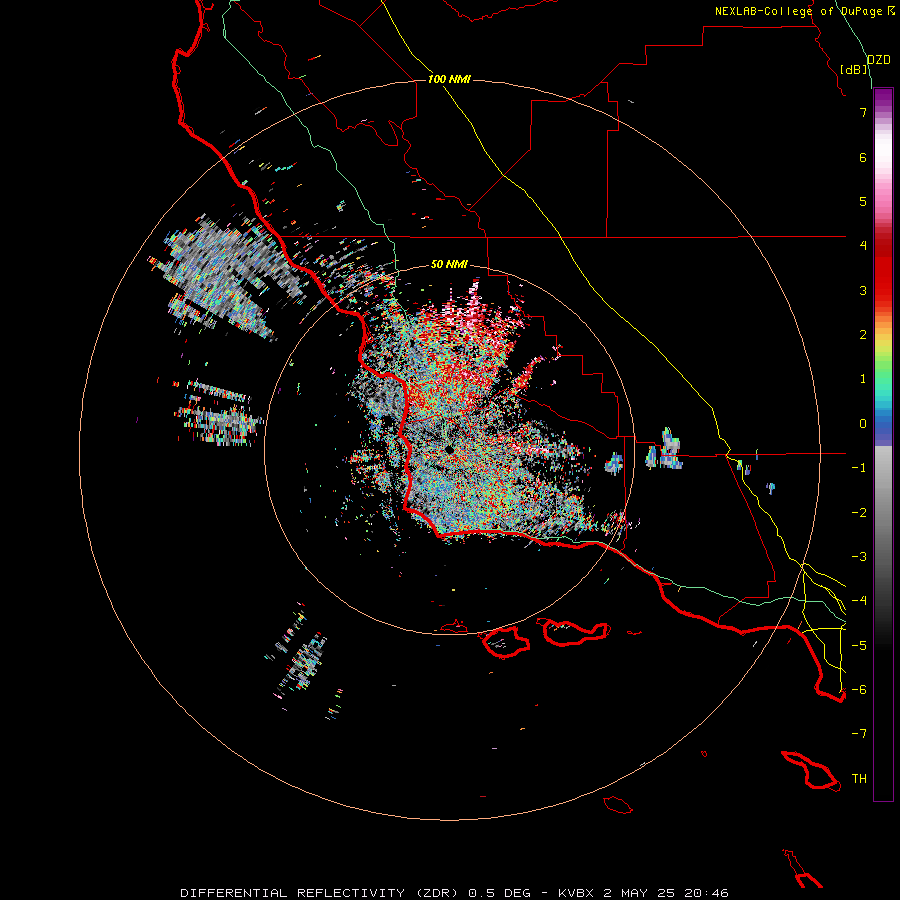
Task: Click the 4 value on the color scale
Action: tap(863, 246)
